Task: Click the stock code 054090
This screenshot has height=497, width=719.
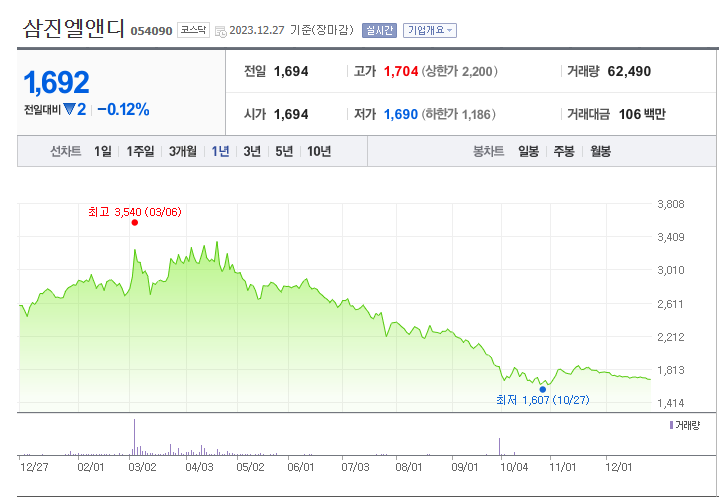Action: 151,31
